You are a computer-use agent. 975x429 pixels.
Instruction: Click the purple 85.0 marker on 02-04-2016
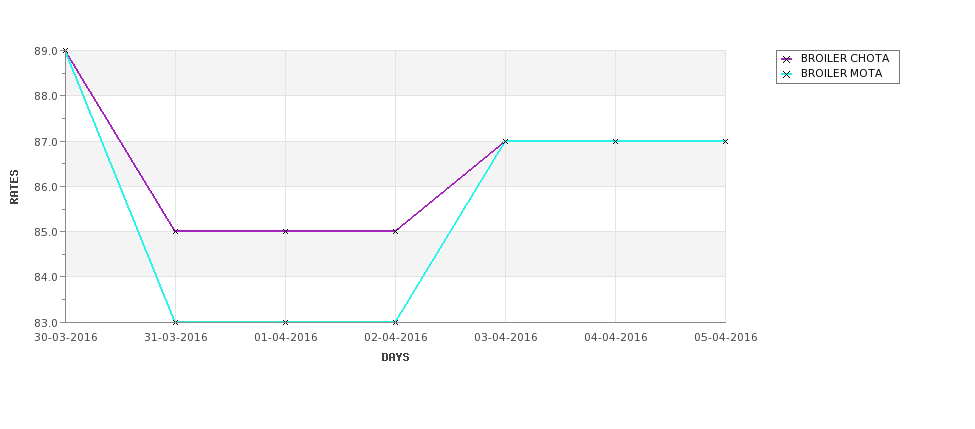pos(395,231)
